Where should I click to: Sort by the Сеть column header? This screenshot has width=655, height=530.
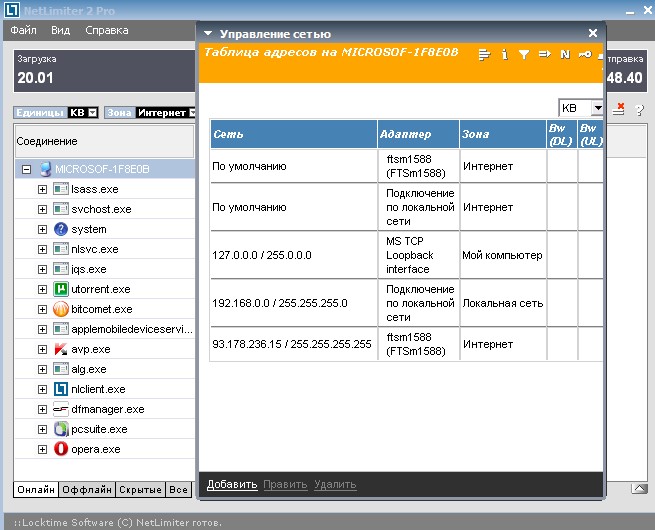294,134
